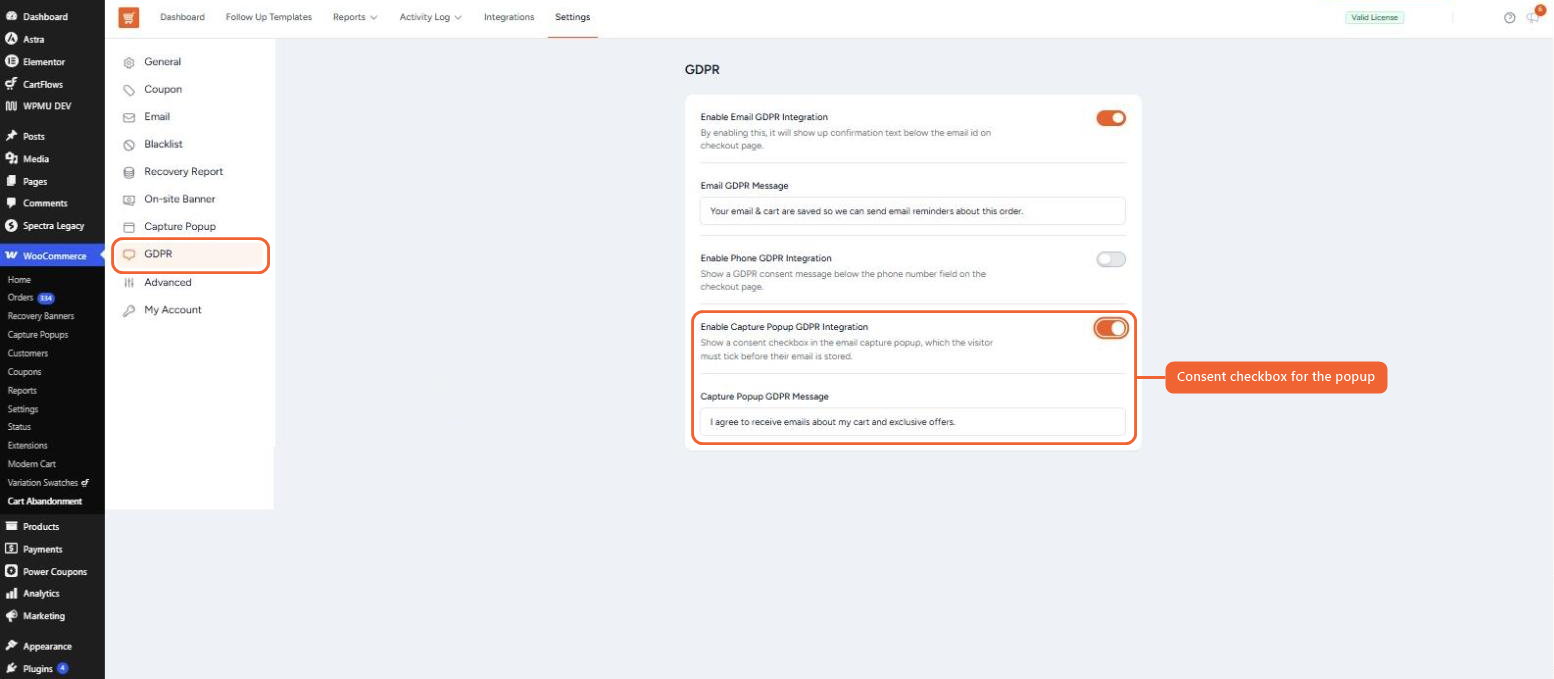Screen dimensions: 1554x679
Task: Open WooCommerce Extensions submenu link
Action: [x=27, y=445]
